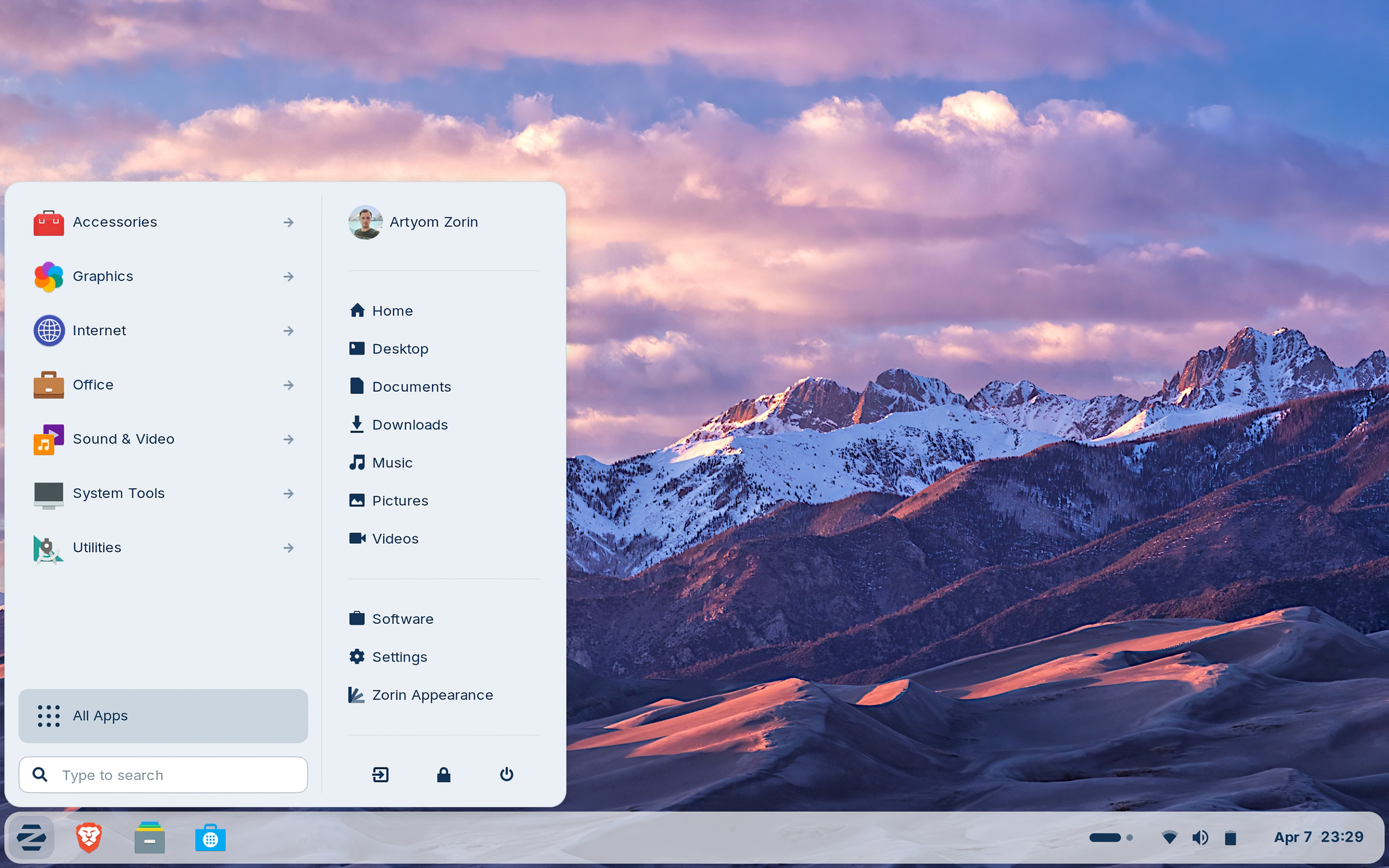The height and width of the screenshot is (868, 1389).
Task: Click inside the Type to search field
Action: [x=163, y=774]
